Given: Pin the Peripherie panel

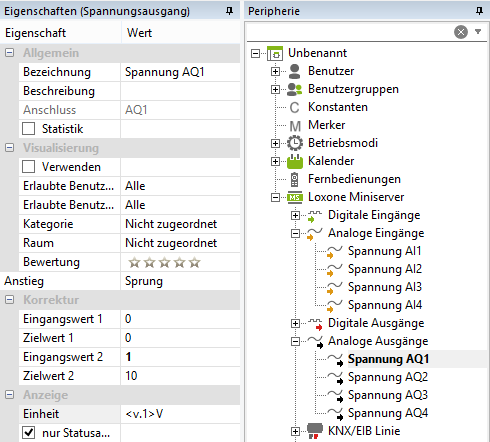Looking at the screenshot, I should point(479,11).
